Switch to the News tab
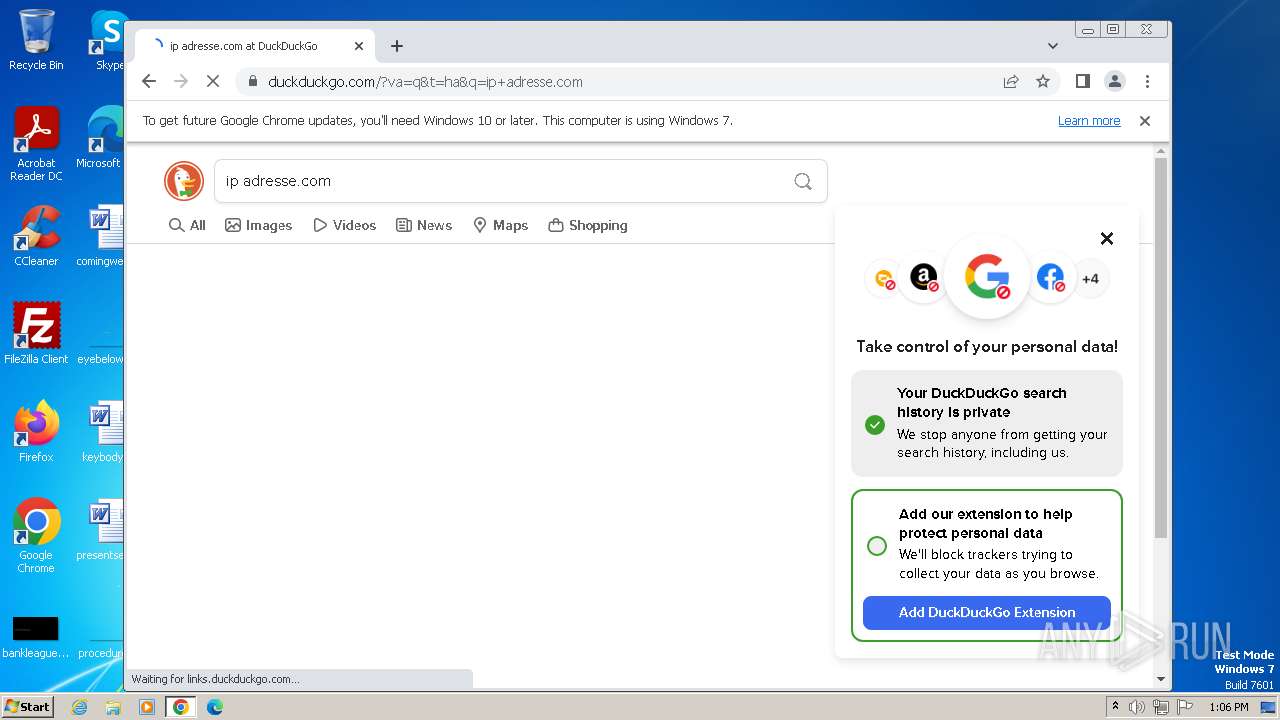Viewport: 1280px width, 720px height. point(424,225)
